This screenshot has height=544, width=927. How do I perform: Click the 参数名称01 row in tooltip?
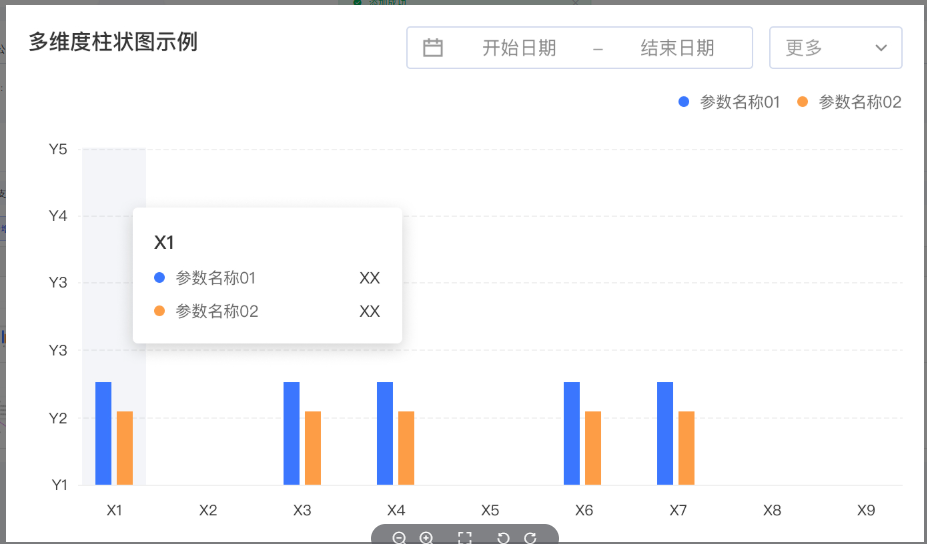(x=266, y=278)
